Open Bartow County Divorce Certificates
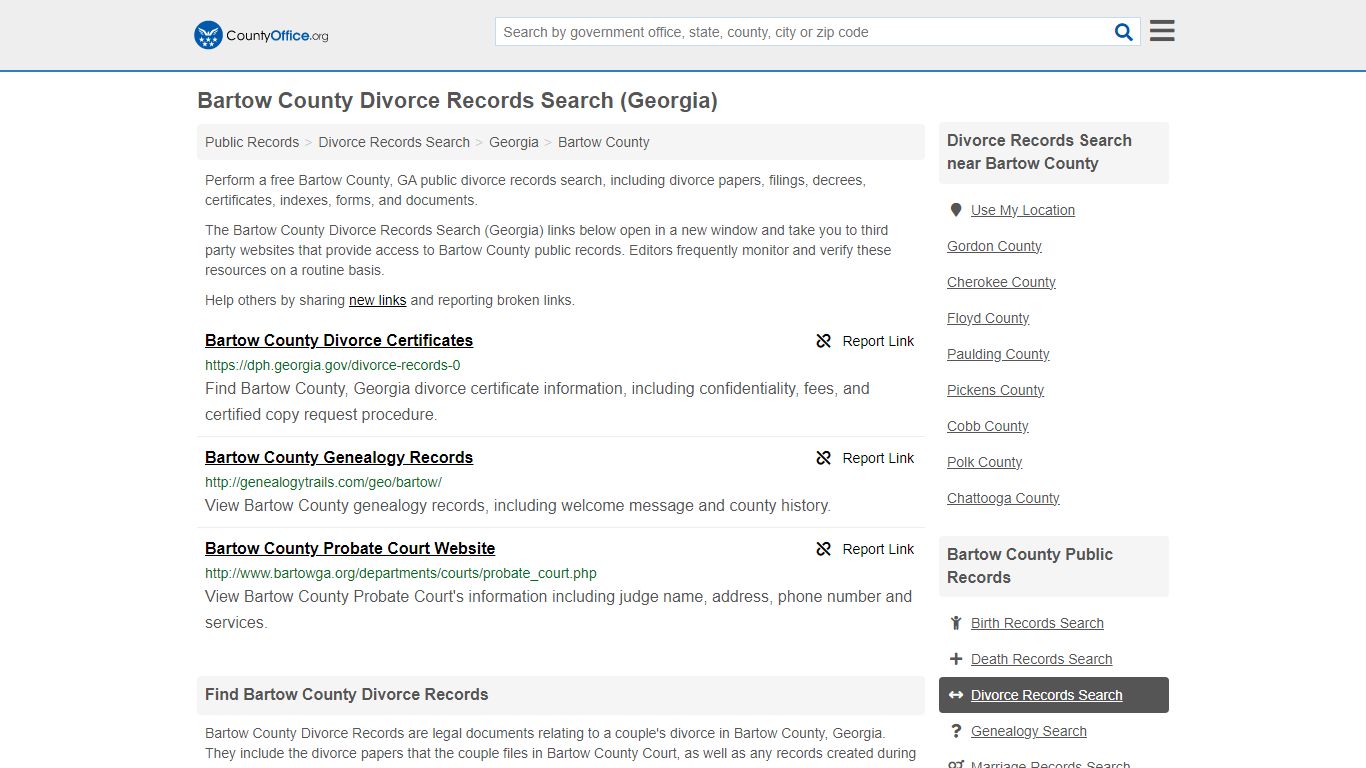The height and width of the screenshot is (768, 1366). click(x=339, y=340)
